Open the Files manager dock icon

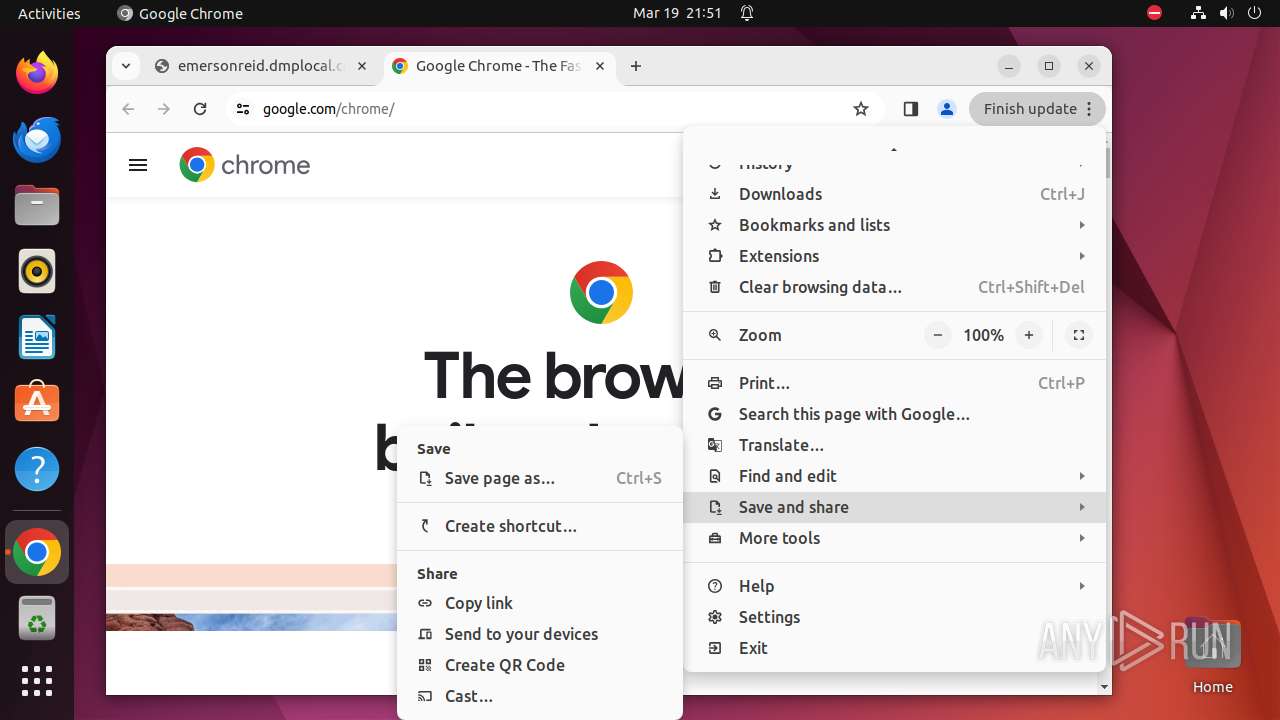[37, 205]
